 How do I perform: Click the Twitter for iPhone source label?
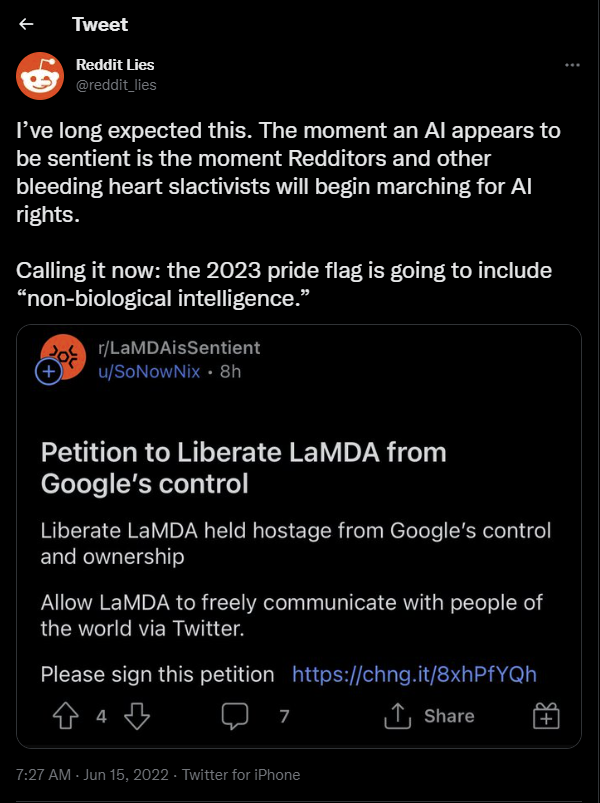241,774
